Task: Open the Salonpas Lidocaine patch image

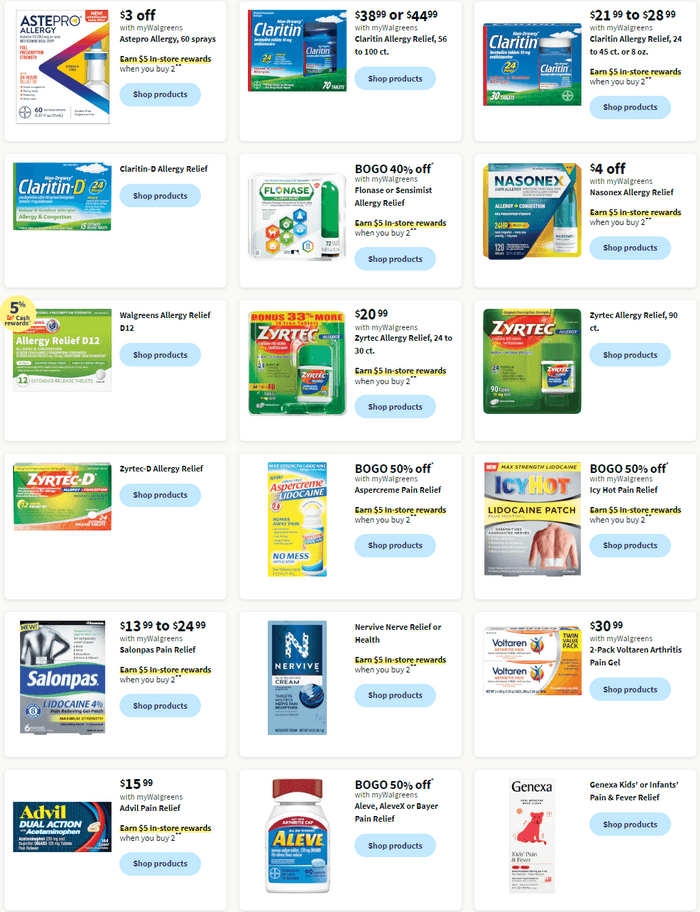Action: point(62,677)
